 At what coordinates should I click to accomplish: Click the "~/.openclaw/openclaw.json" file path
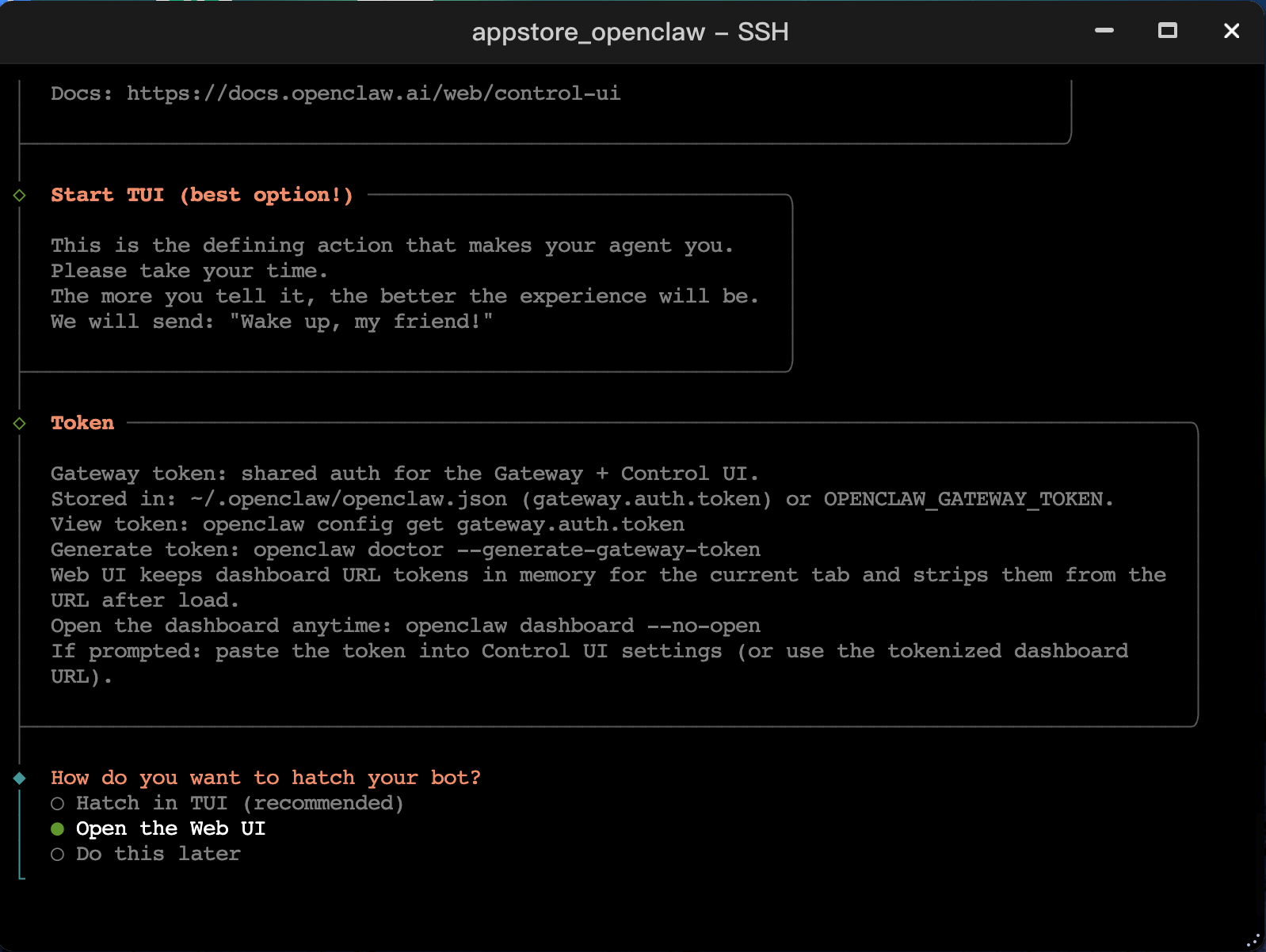pos(349,499)
